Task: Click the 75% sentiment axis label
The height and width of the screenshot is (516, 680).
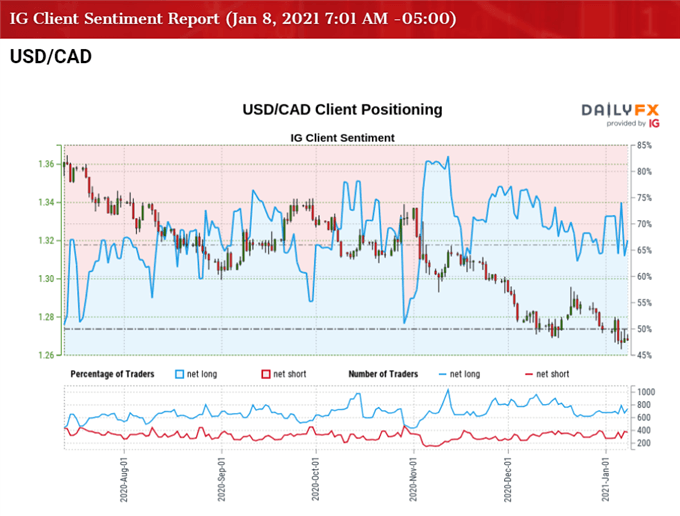Action: click(x=644, y=198)
